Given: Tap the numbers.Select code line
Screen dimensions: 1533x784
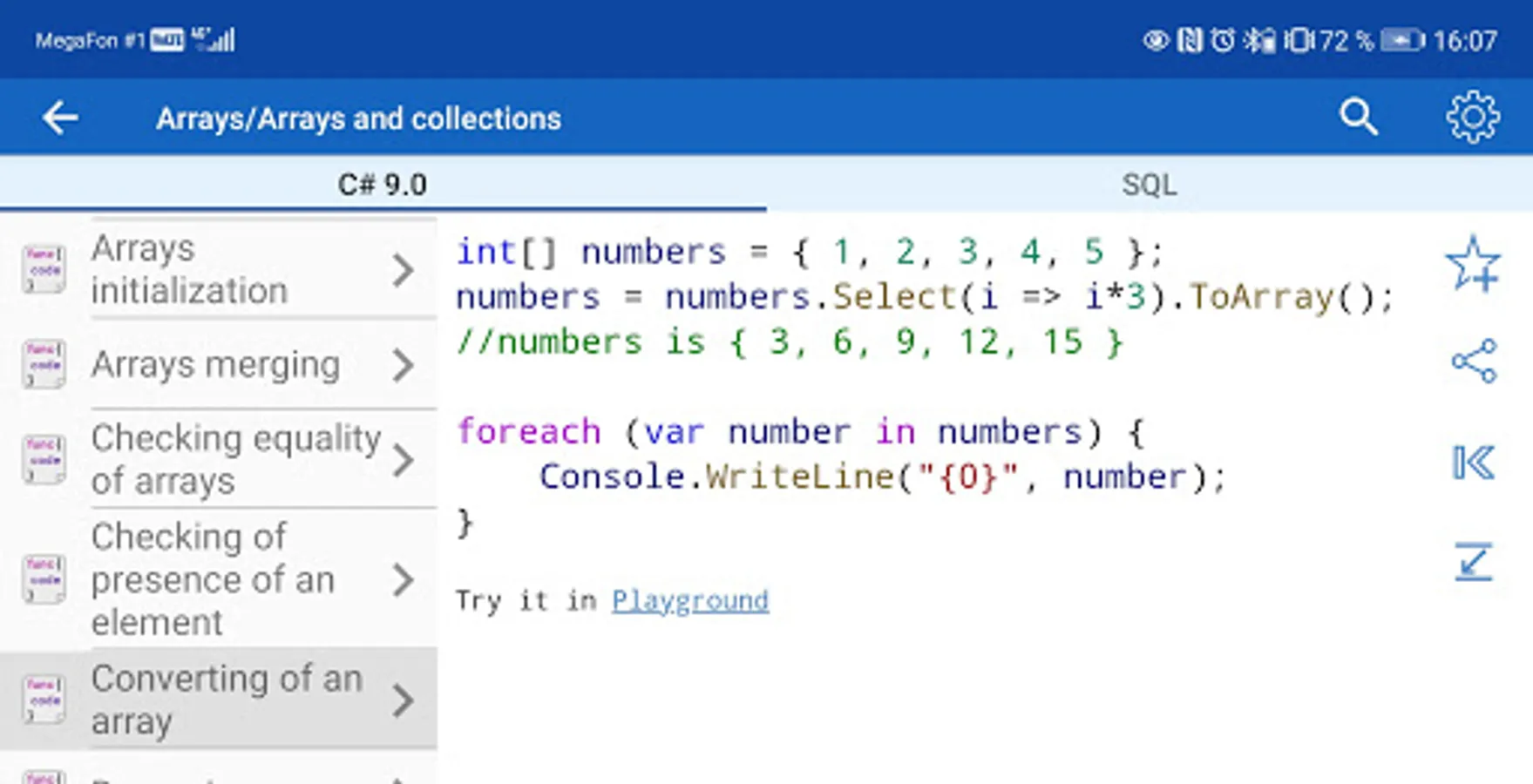Looking at the screenshot, I should click(925, 297).
